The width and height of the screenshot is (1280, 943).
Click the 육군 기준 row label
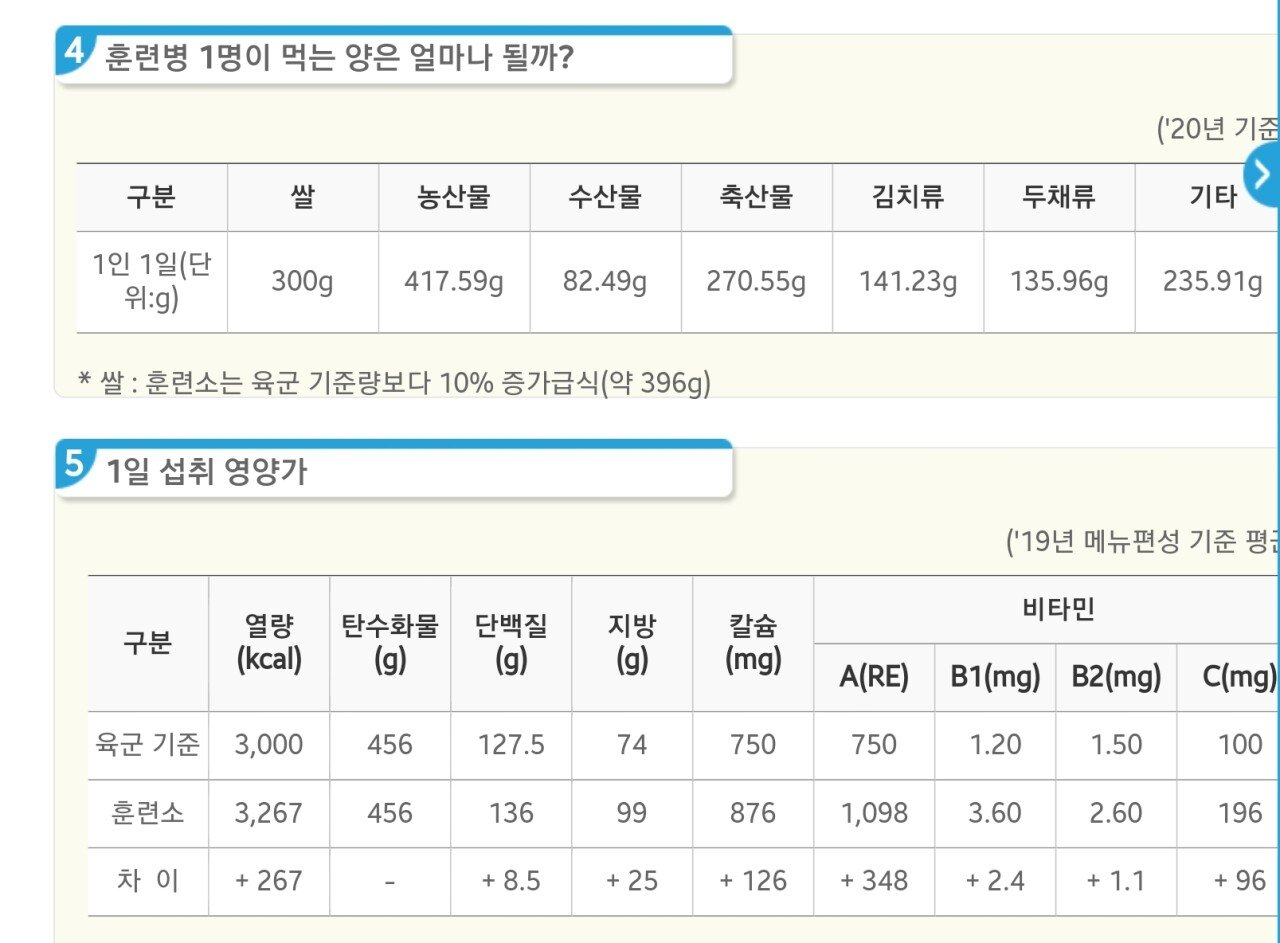coord(148,744)
